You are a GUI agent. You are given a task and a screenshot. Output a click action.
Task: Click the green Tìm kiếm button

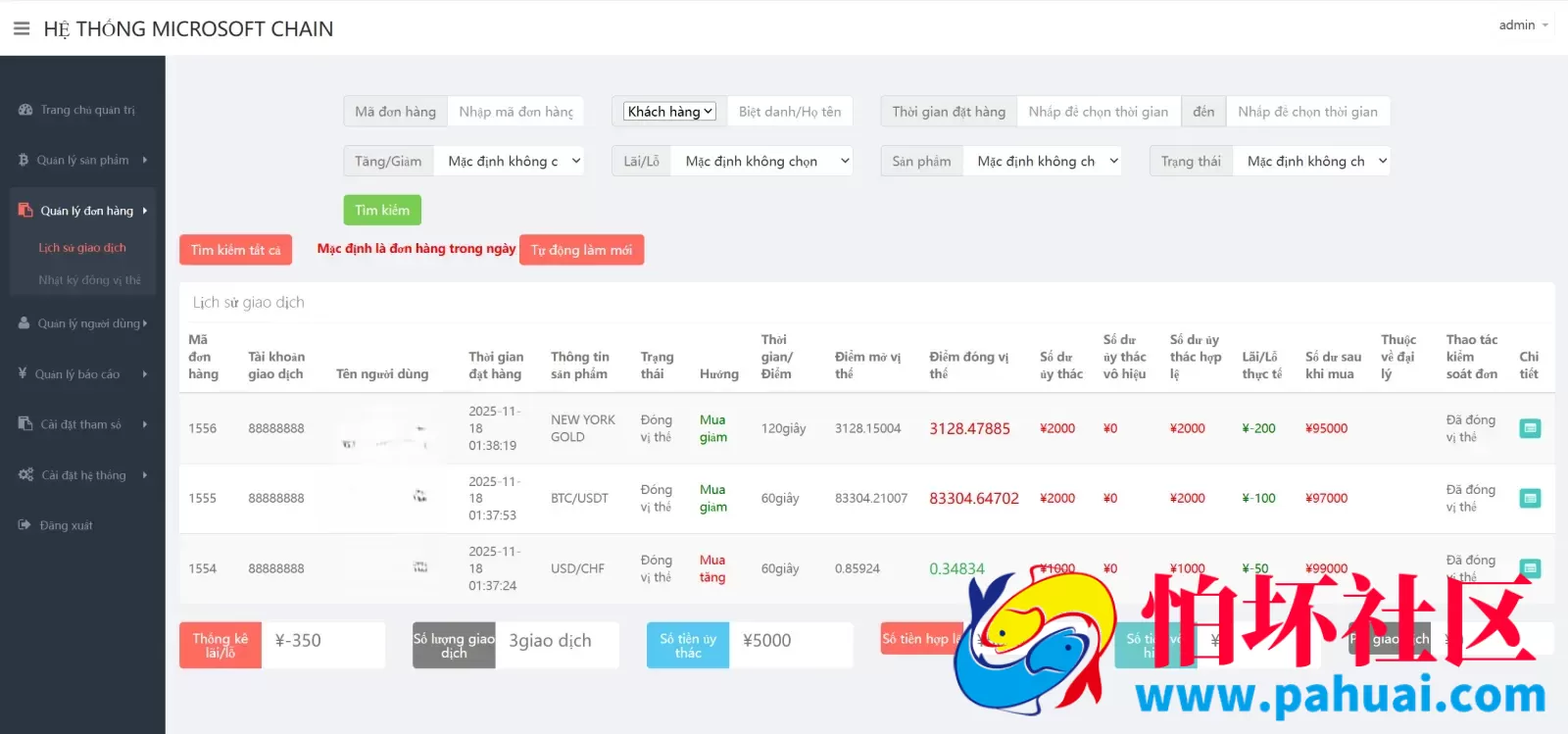[x=382, y=210]
